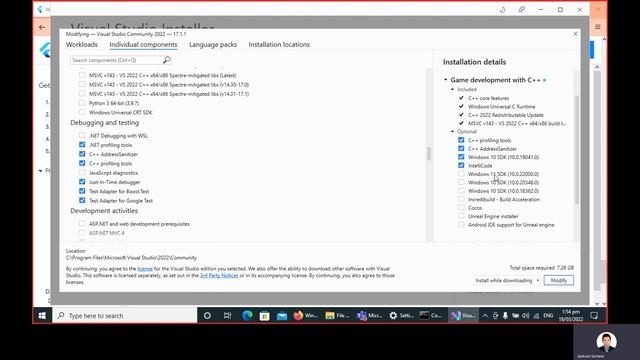Collapse the Optional components group
This screenshot has height=360, width=640.
coord(452,131)
